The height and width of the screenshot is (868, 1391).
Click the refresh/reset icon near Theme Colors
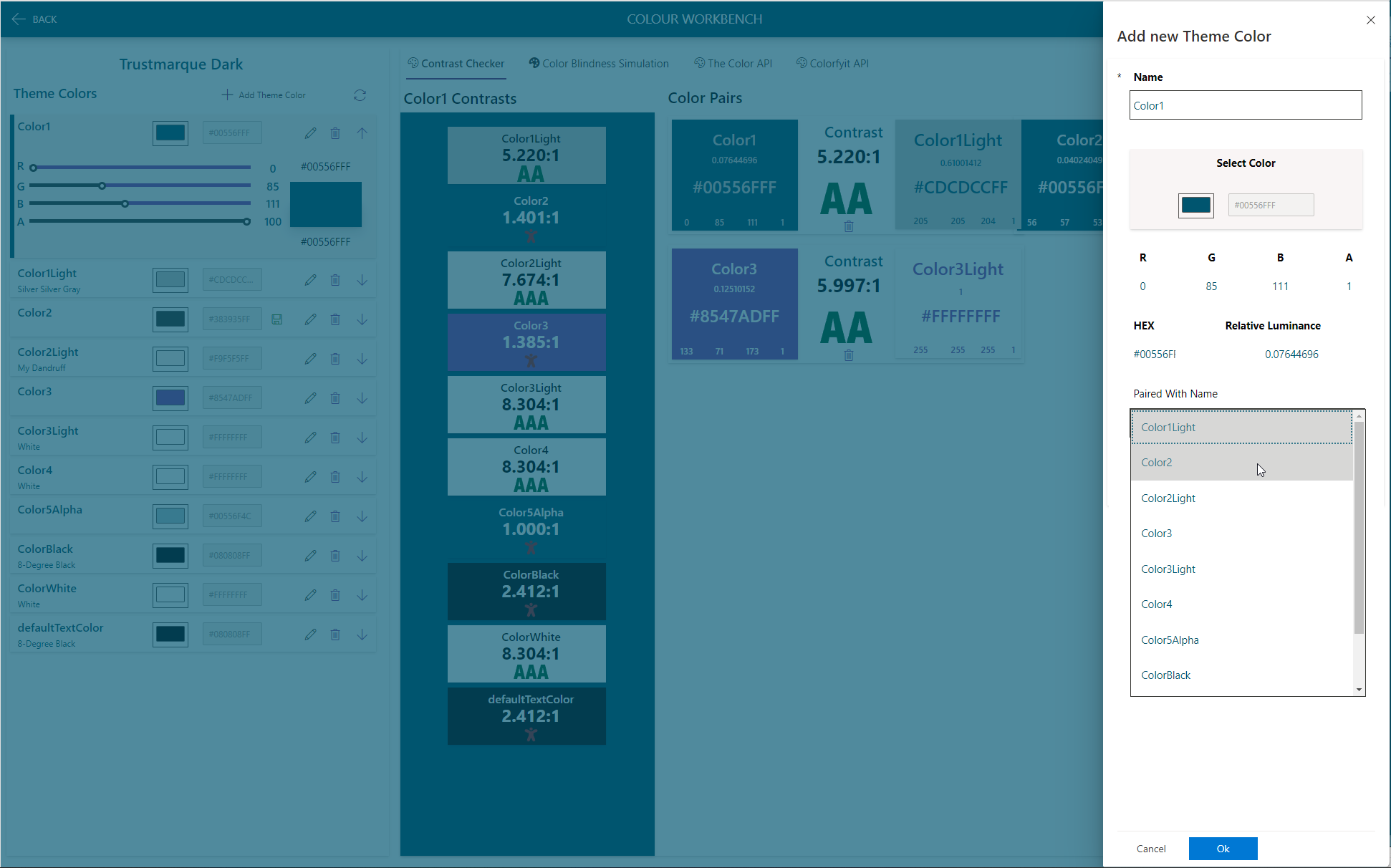point(359,95)
